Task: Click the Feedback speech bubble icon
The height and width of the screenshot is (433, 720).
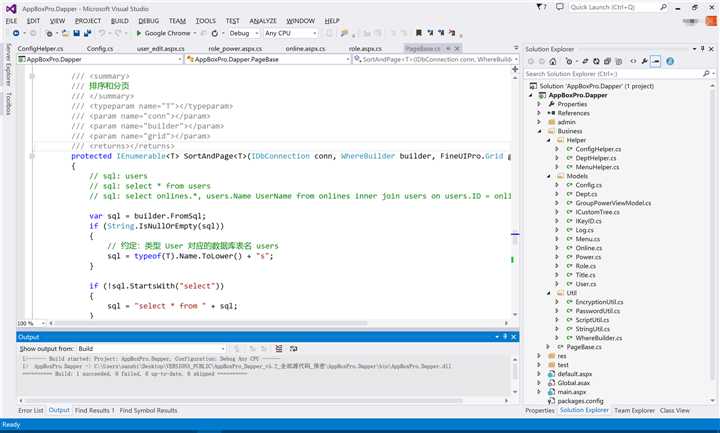Action: (x=559, y=7)
